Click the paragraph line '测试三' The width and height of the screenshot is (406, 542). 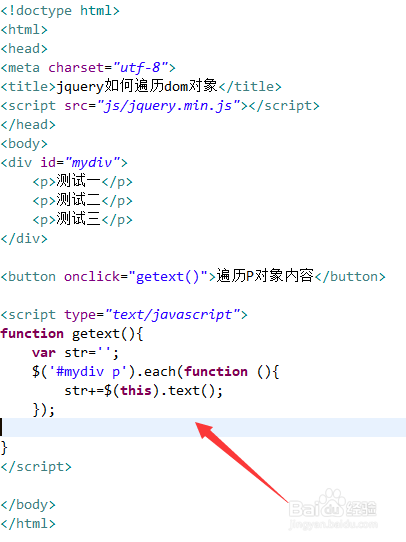[83, 219]
